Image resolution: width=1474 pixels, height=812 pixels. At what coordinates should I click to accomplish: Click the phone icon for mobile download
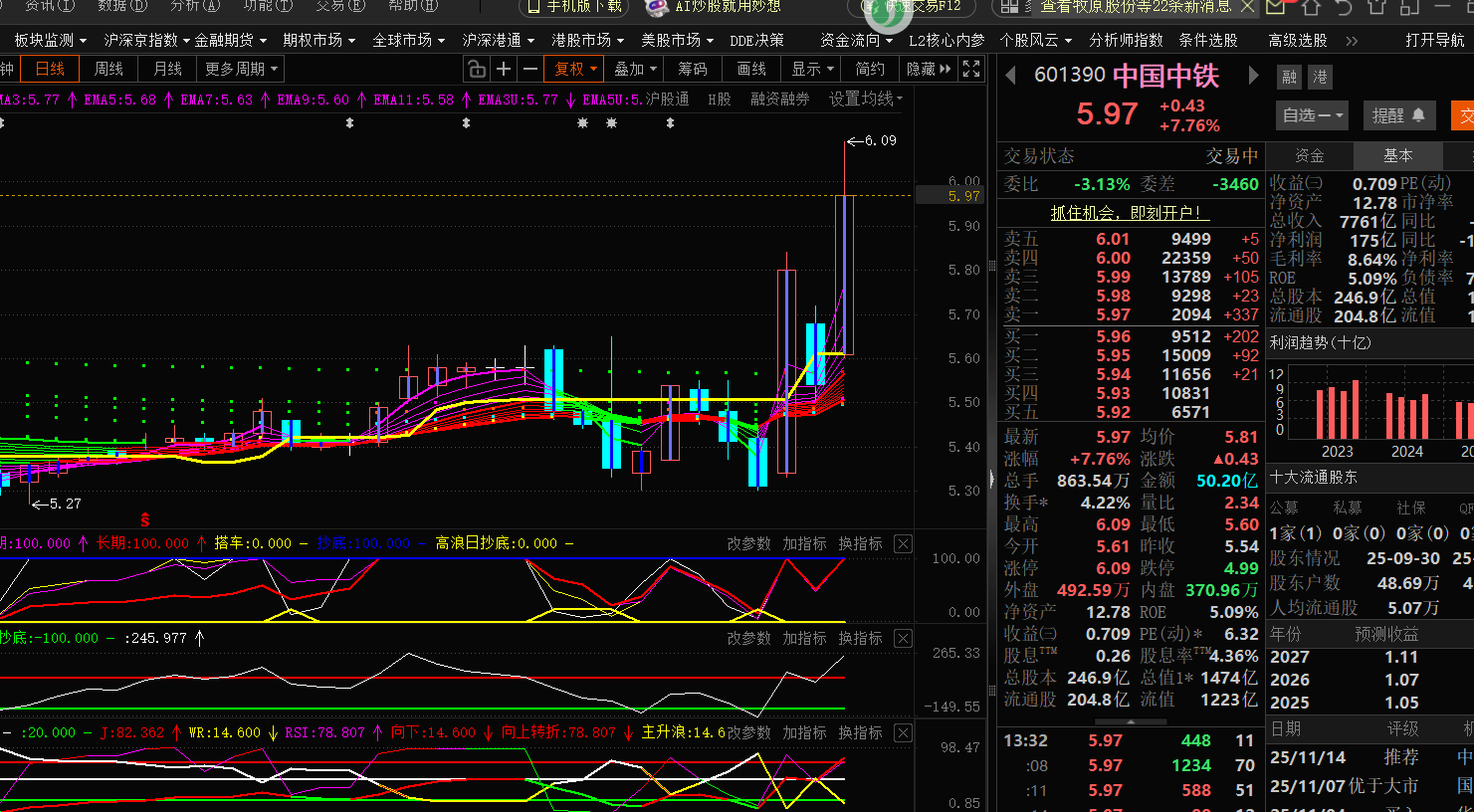(532, 7)
